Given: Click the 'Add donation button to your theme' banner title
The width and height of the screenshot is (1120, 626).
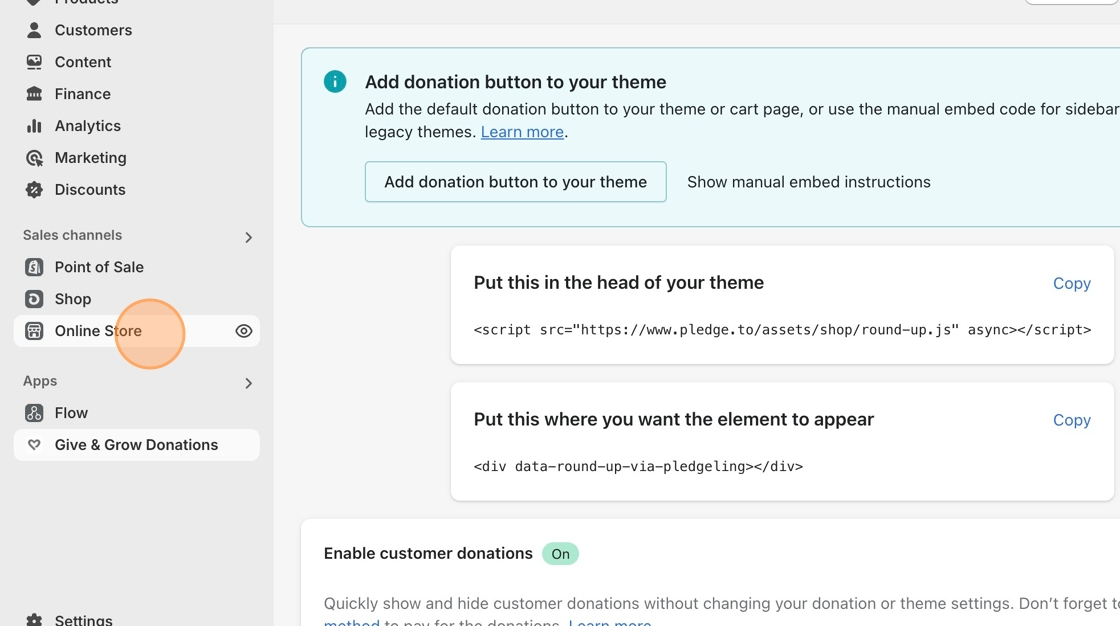Looking at the screenshot, I should [x=515, y=81].
